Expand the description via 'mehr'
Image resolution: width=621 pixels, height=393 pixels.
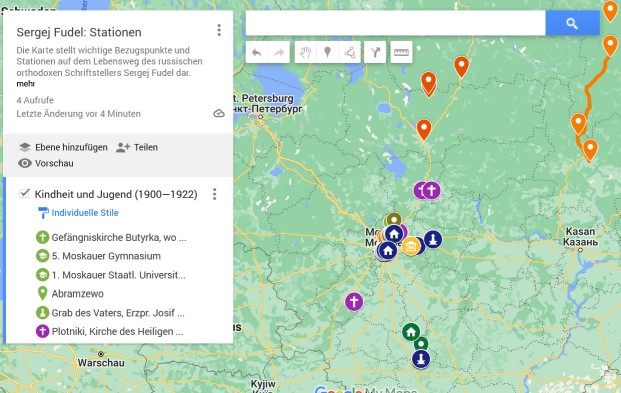point(26,84)
